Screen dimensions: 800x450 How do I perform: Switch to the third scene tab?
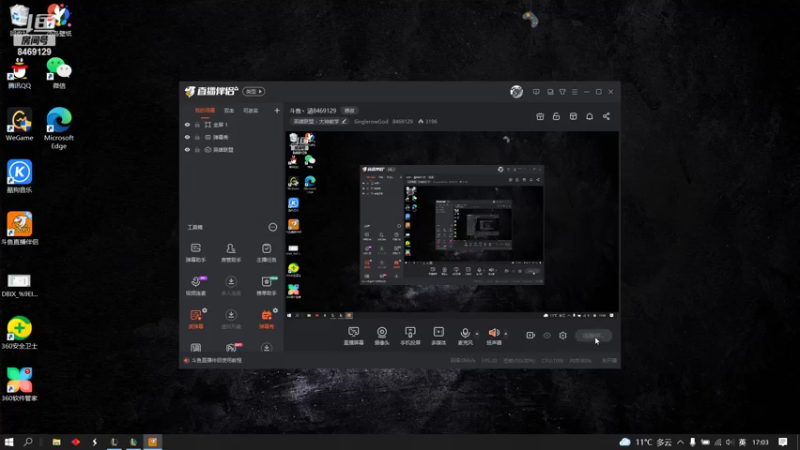pos(251,111)
